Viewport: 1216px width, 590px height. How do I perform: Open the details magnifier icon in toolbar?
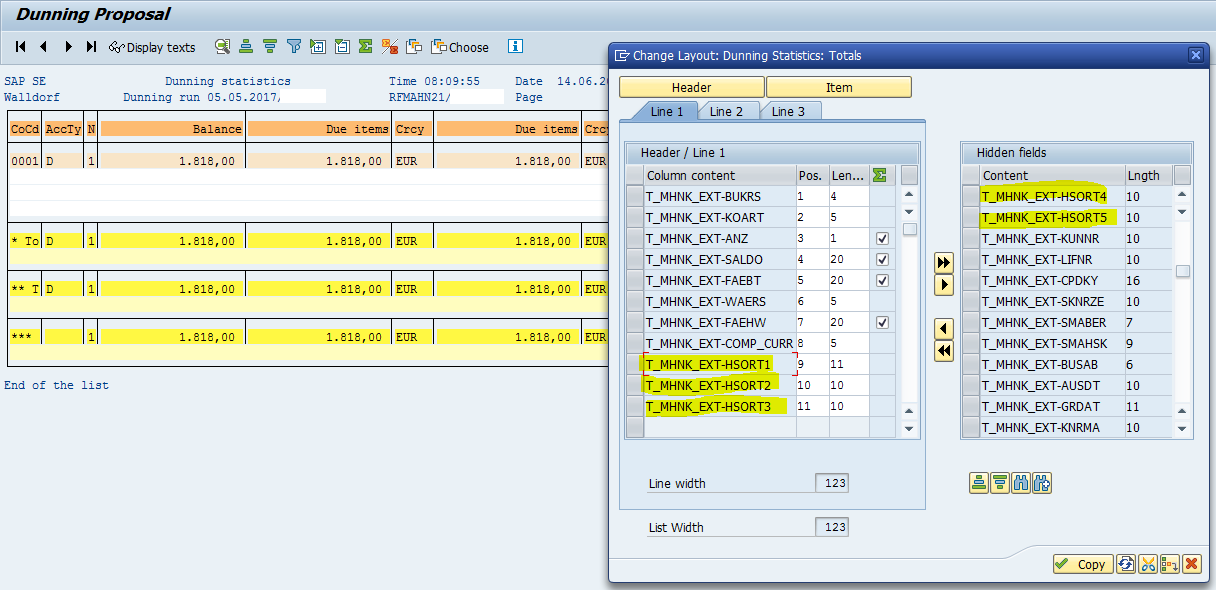222,47
